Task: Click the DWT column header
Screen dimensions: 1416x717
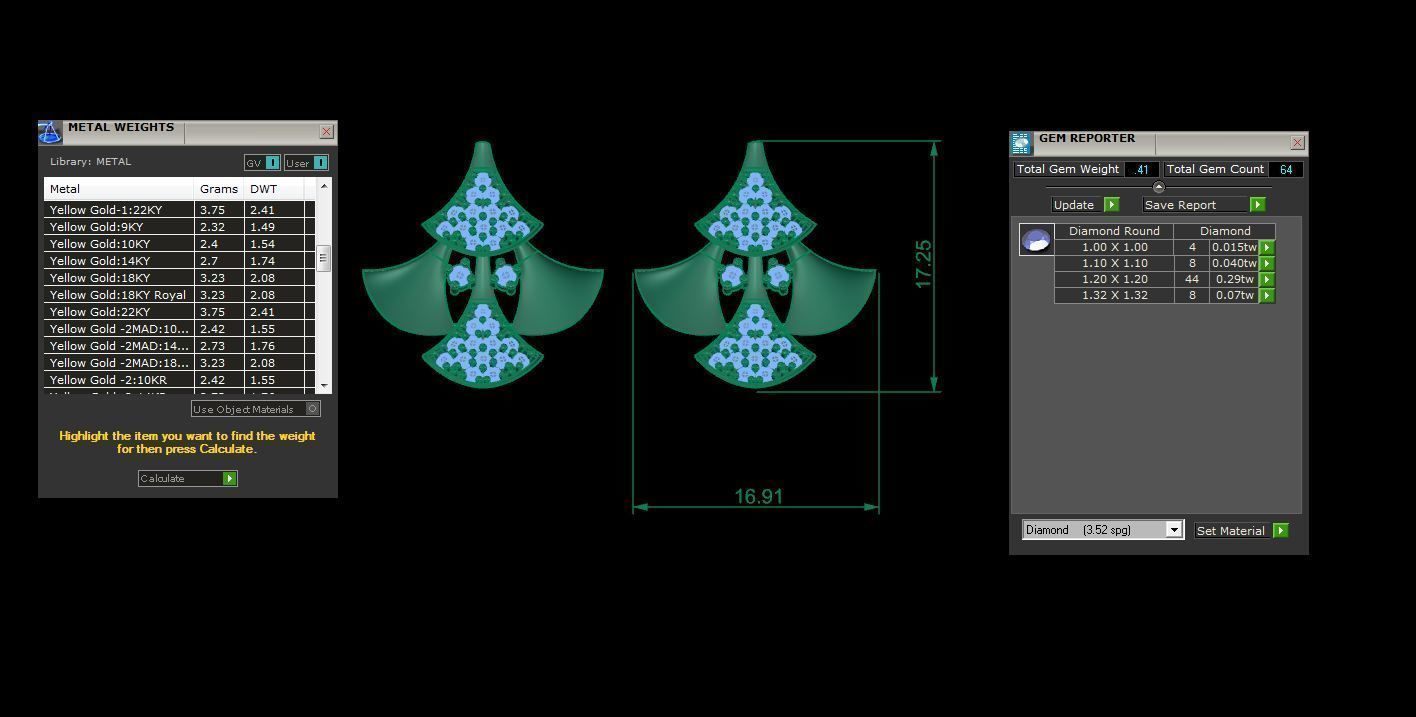Action: (x=273, y=189)
